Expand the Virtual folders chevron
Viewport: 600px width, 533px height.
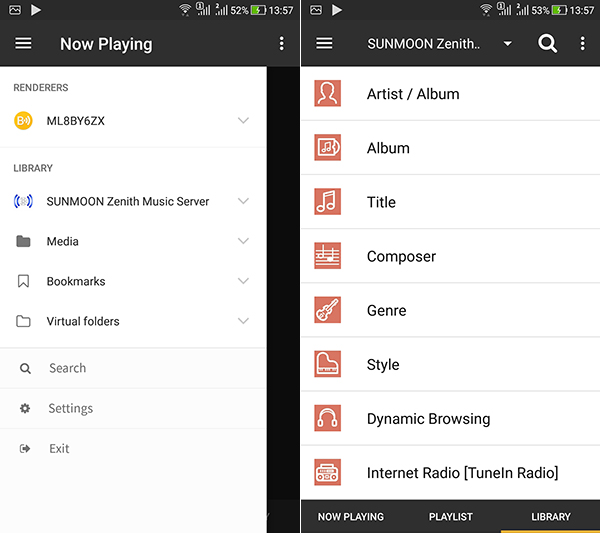pos(243,321)
